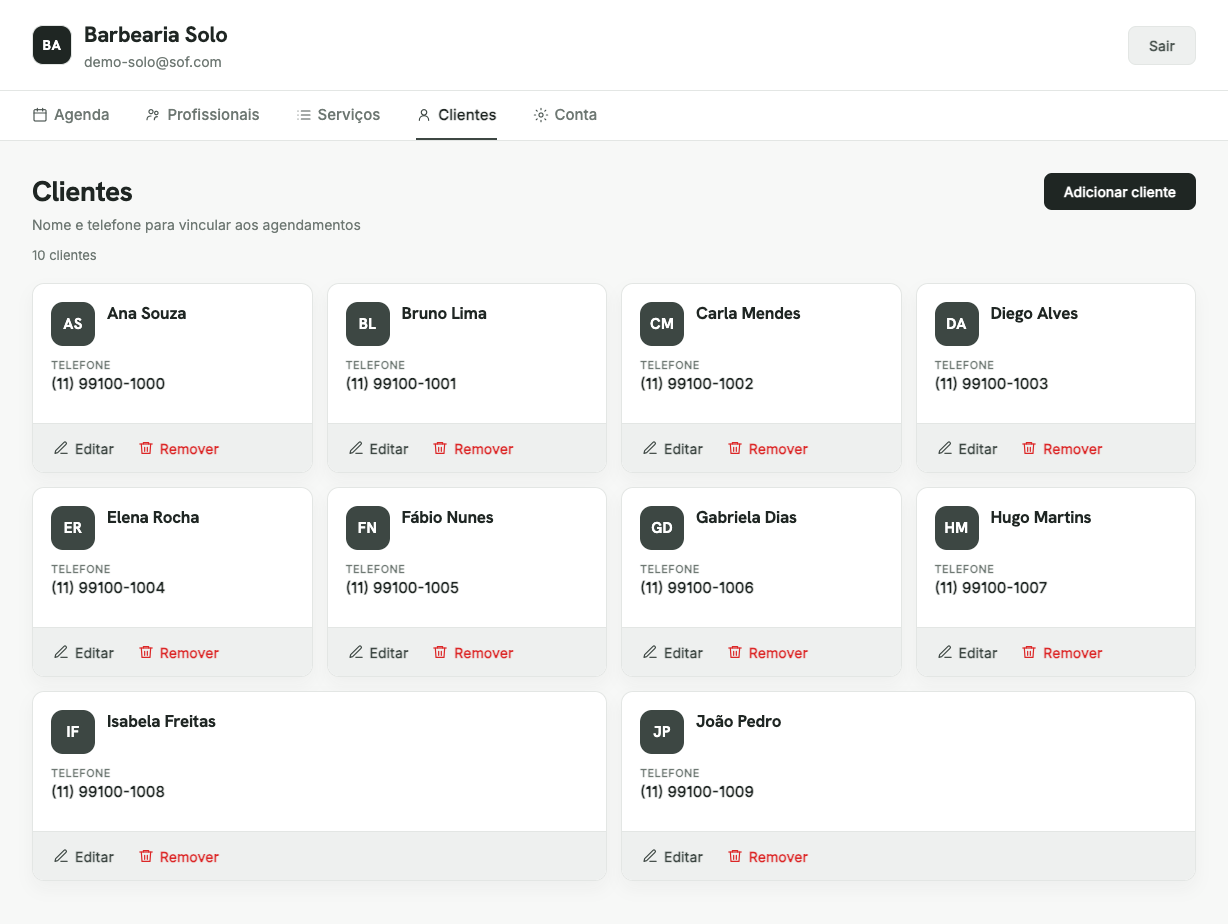
Task: Click the GD avatar on Gabriela Dias's card
Action: (x=662, y=528)
